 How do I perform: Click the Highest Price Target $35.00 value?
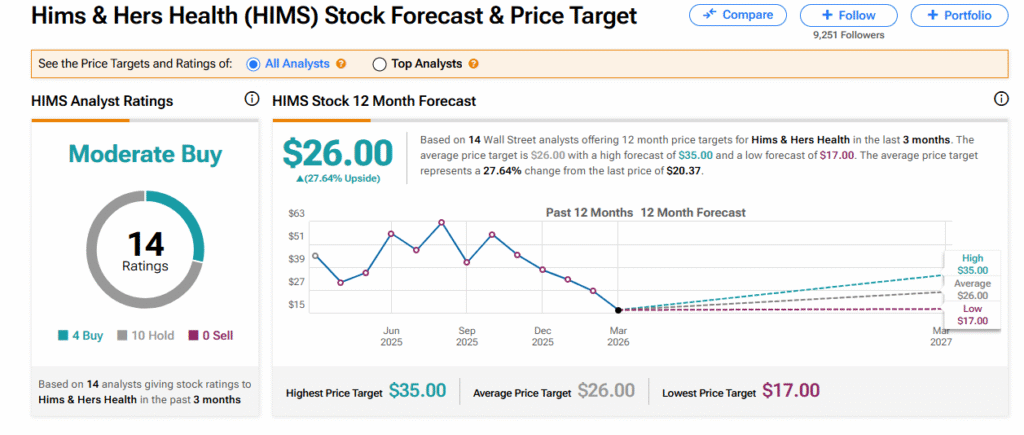tap(417, 391)
